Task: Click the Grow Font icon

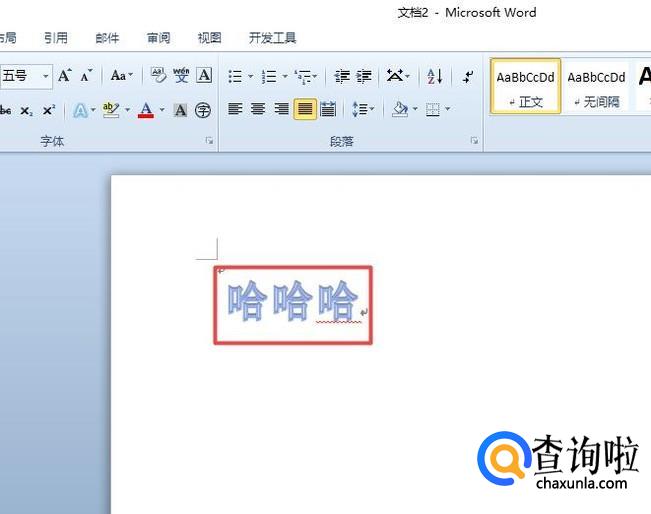Action: [64, 76]
